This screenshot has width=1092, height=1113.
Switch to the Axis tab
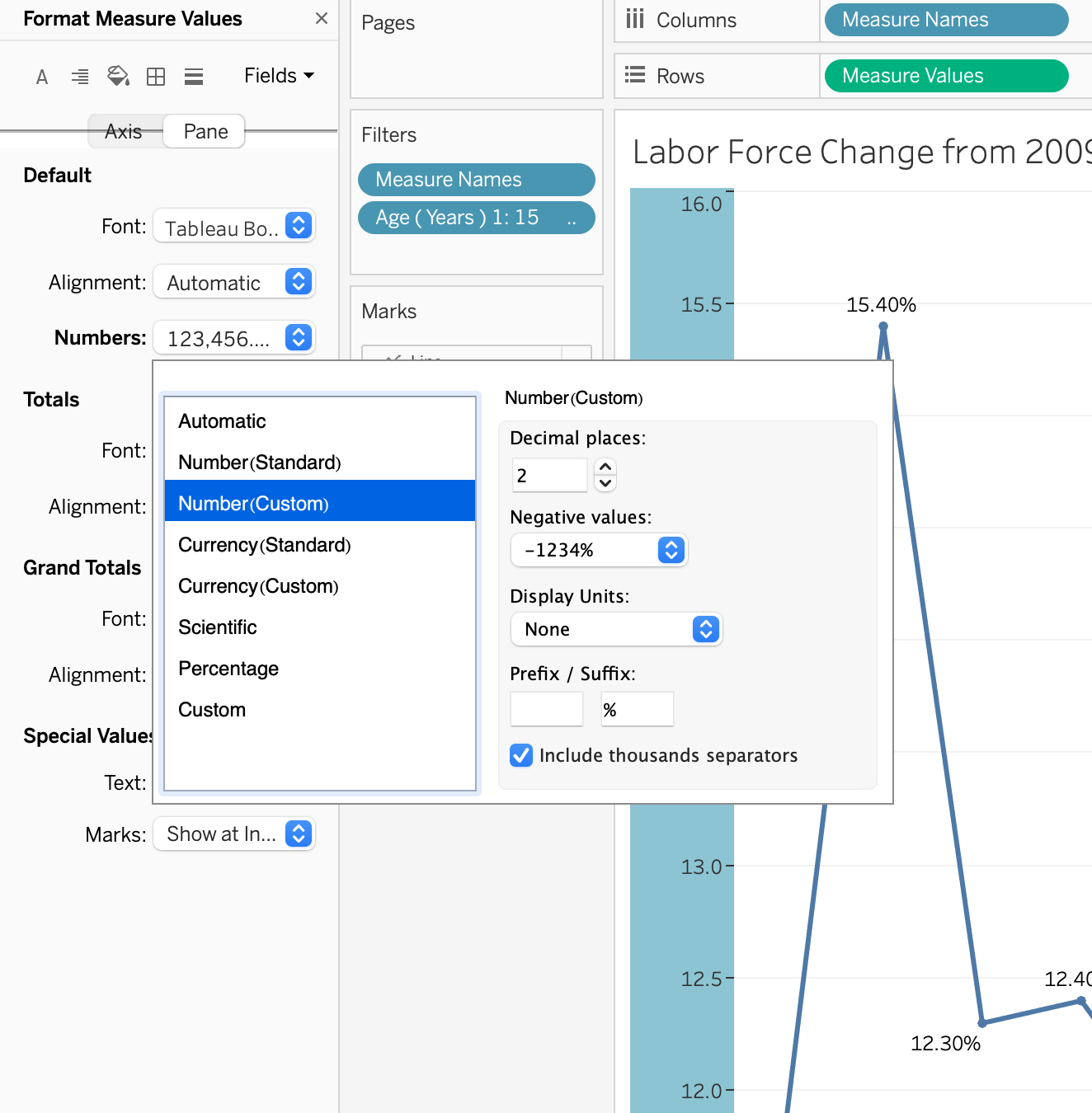click(x=124, y=132)
